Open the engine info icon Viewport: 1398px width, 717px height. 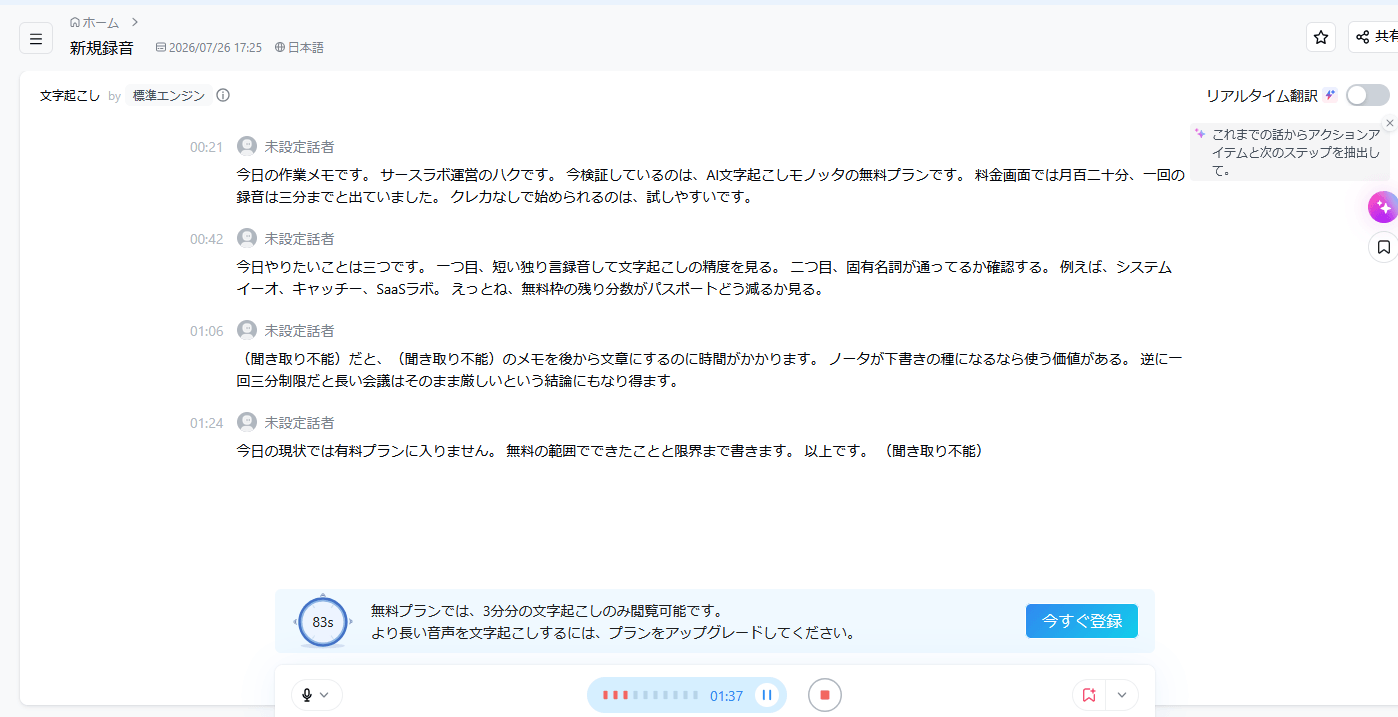223,96
